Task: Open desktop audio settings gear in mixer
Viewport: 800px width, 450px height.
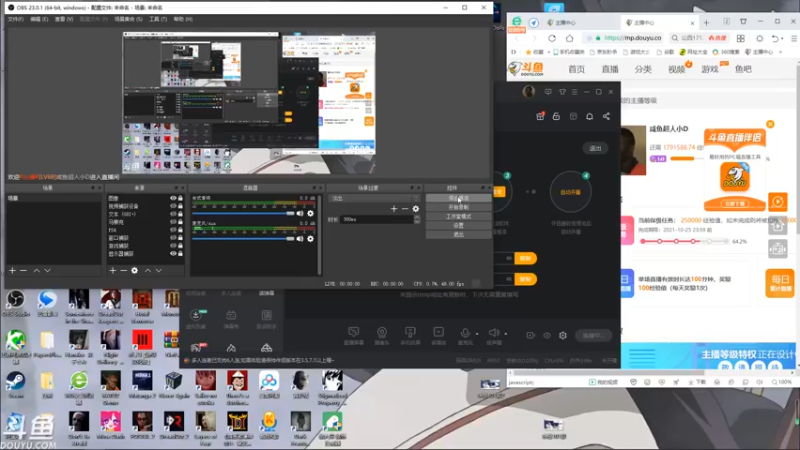Action: 310,214
